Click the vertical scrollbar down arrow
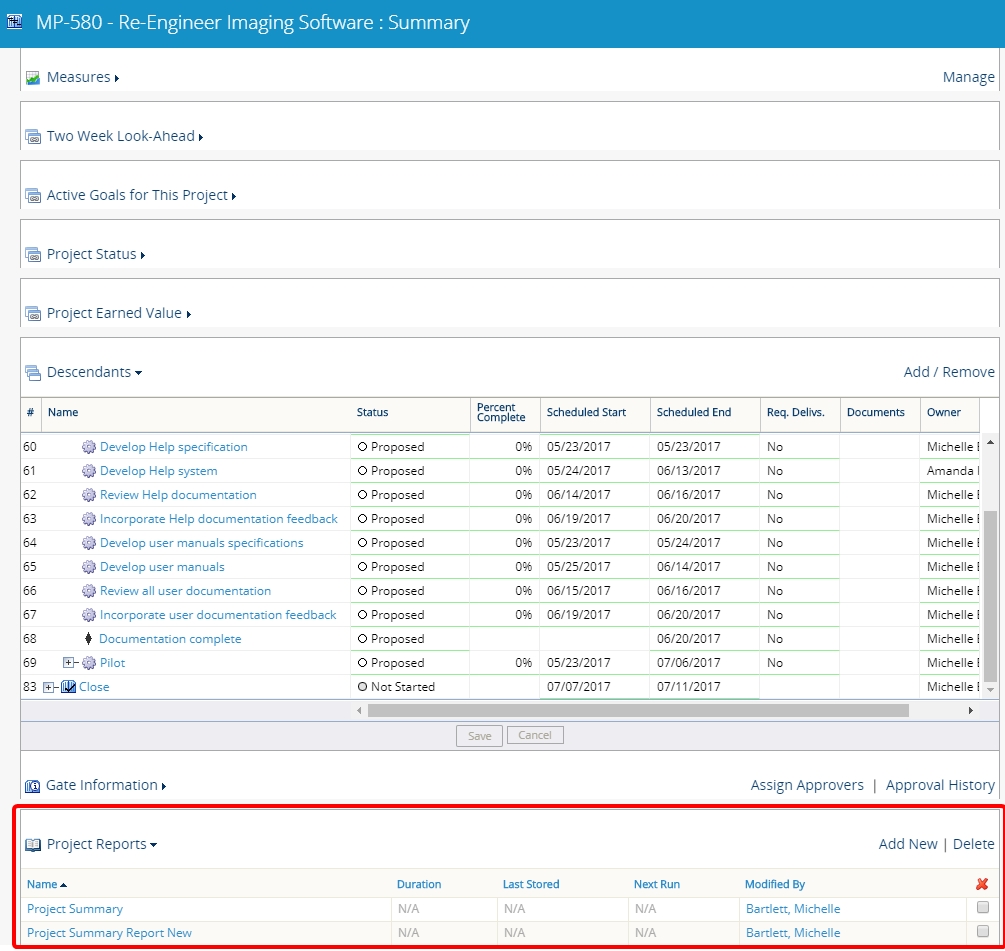The height and width of the screenshot is (951, 1005). (x=991, y=690)
